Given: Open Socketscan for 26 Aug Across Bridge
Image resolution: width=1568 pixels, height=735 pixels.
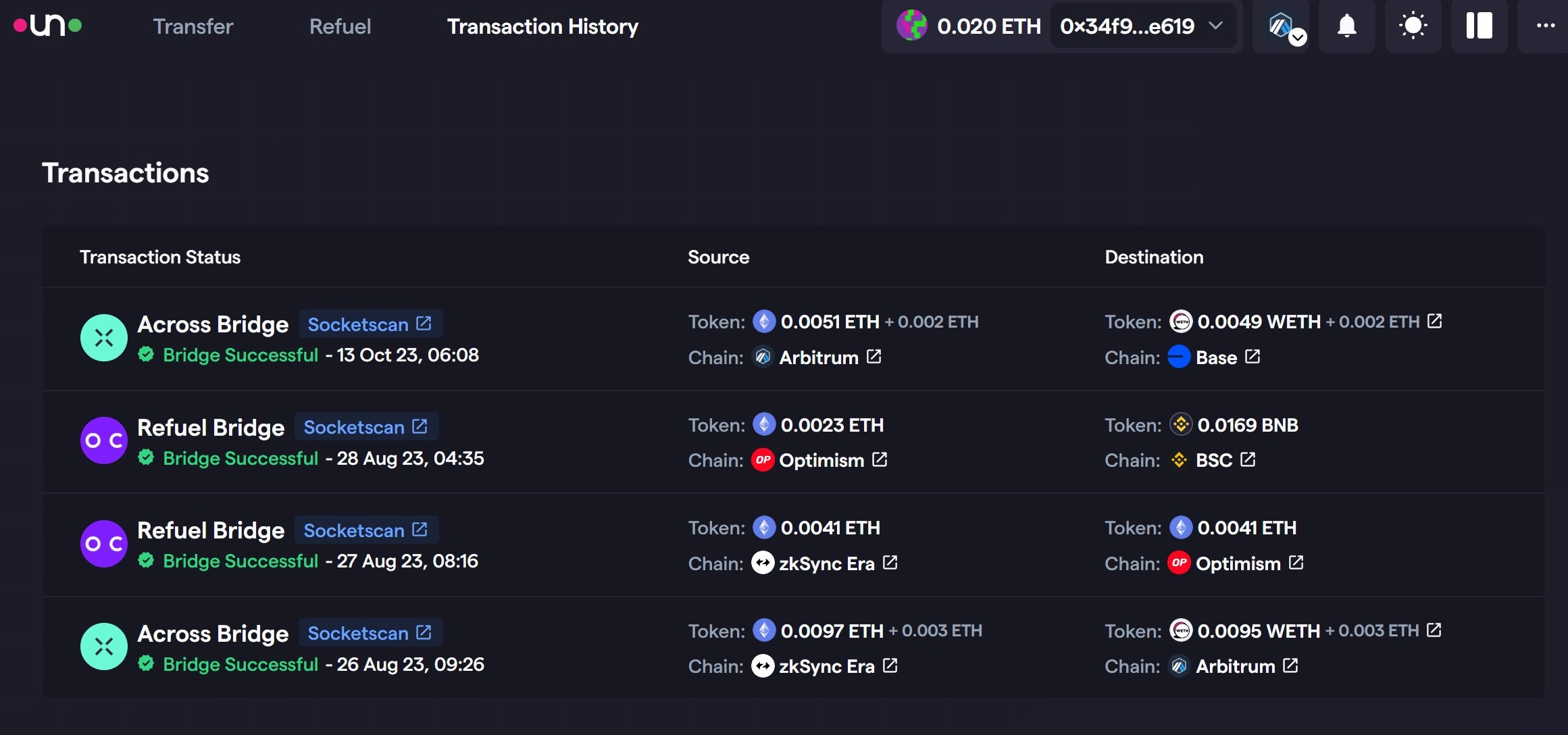Looking at the screenshot, I should coord(370,633).
